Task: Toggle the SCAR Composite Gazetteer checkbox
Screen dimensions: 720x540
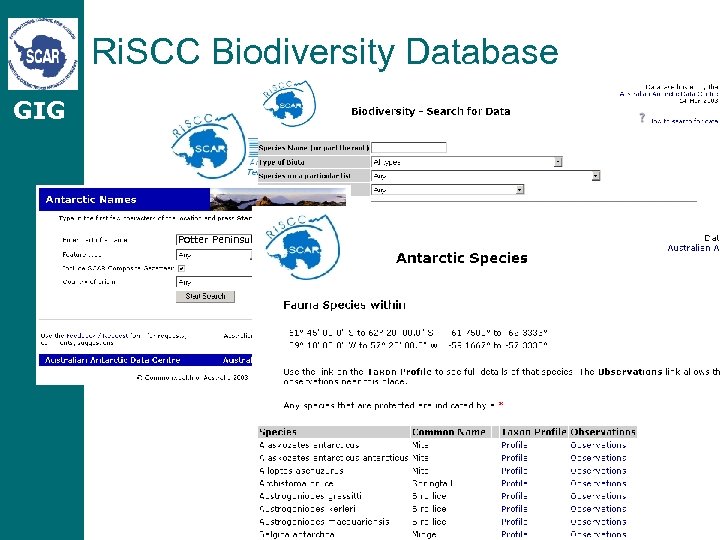Action: (x=181, y=268)
